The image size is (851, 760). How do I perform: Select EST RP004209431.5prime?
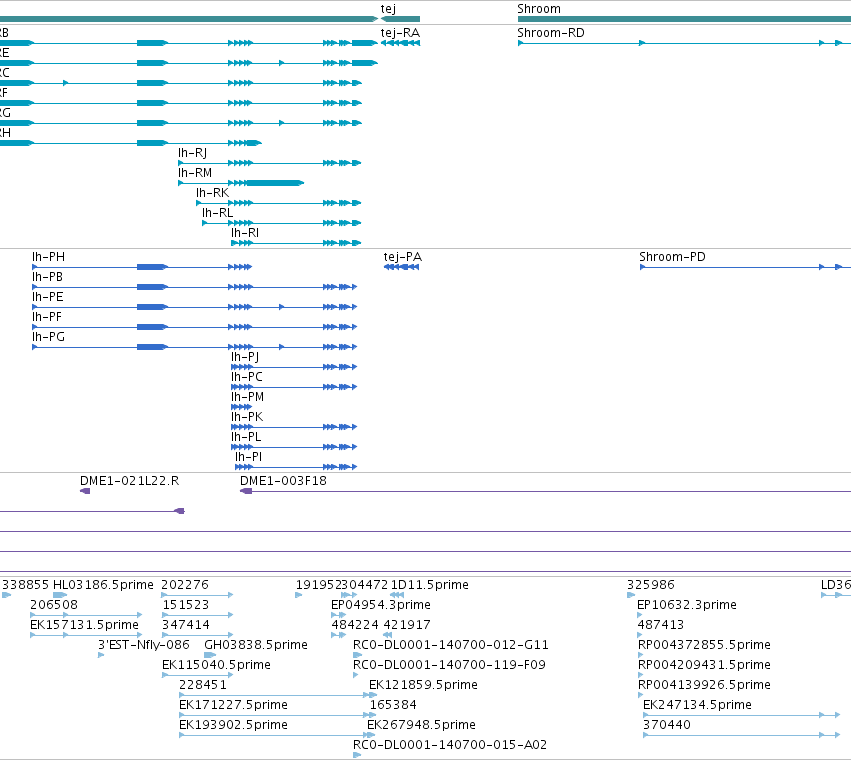(x=704, y=665)
